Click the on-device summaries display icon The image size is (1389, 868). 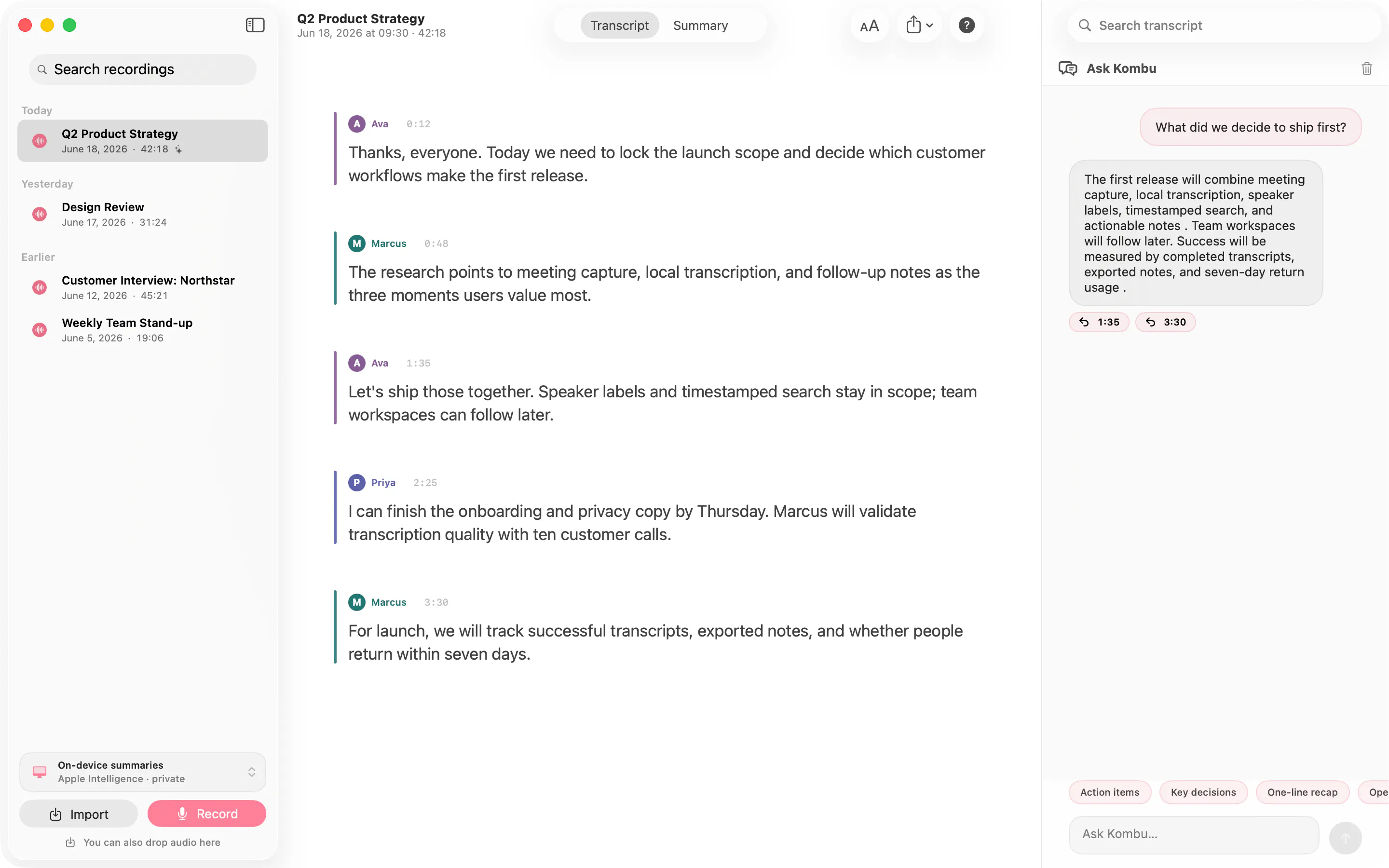pos(40,772)
